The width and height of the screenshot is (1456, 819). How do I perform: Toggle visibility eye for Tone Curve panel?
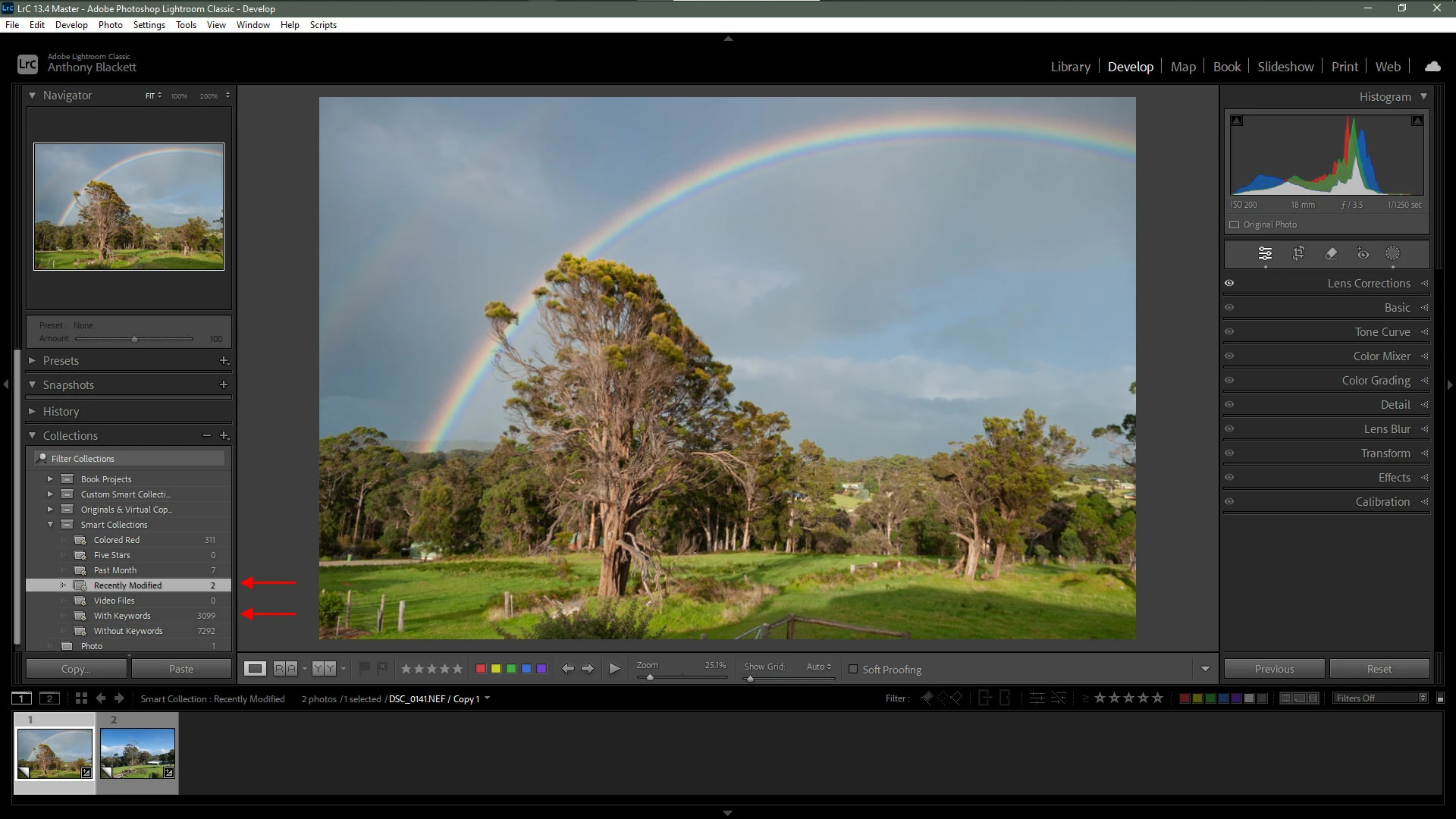pos(1229,331)
